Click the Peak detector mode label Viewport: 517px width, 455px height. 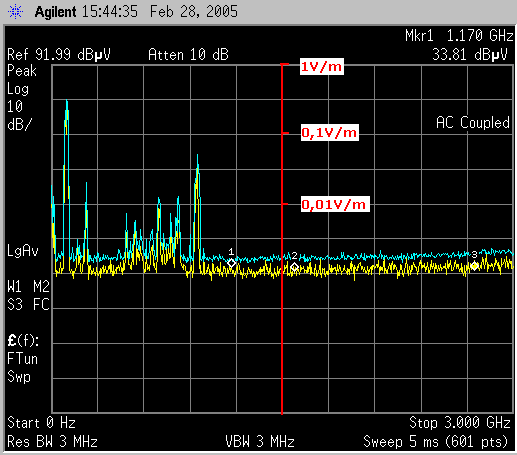click(22, 71)
